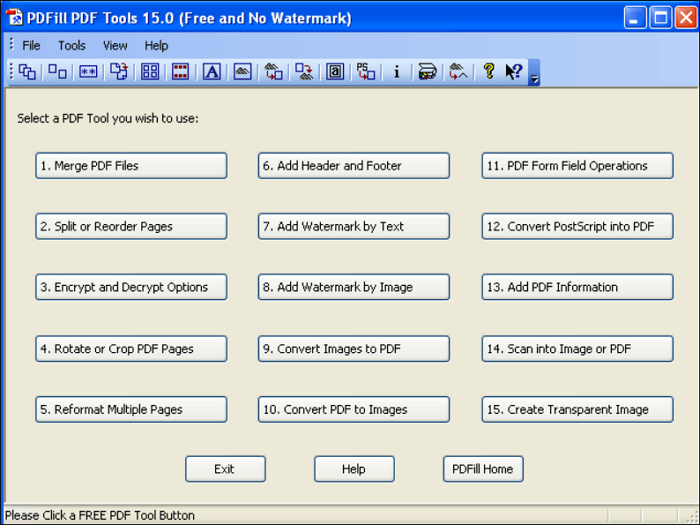700x525 pixels.
Task: Click the Transparent Image toolbar icon
Action: (458, 71)
